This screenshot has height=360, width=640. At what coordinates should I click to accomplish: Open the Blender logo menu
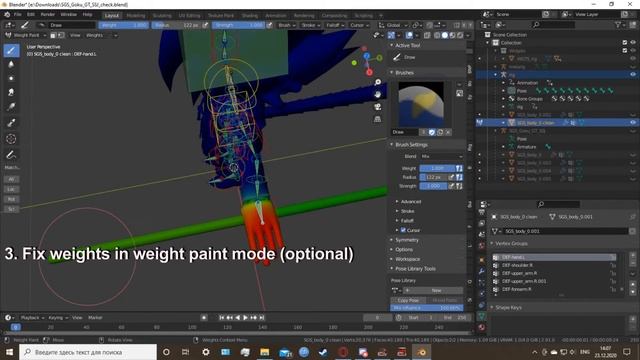point(7,15)
